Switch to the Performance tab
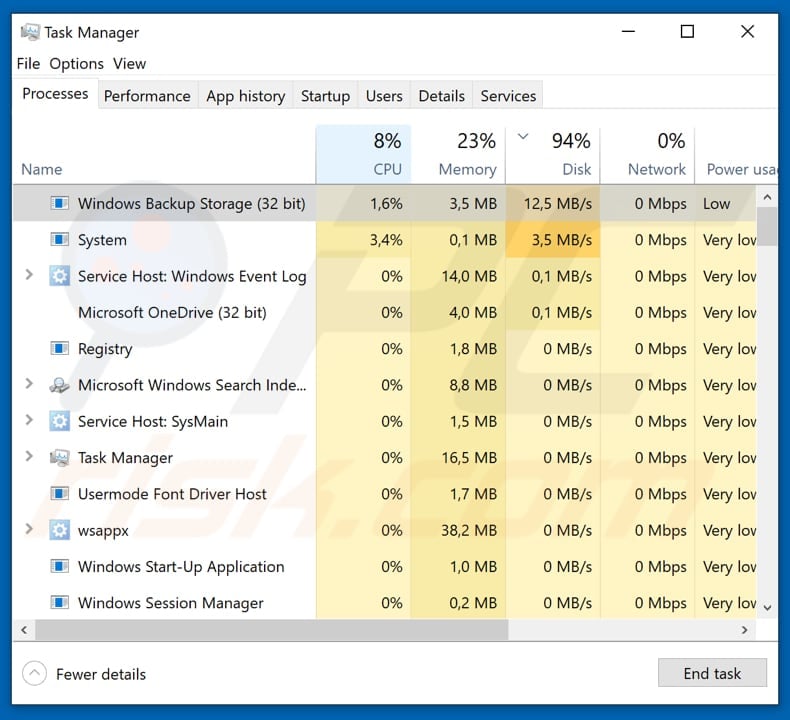The height and width of the screenshot is (720, 790). (x=147, y=95)
